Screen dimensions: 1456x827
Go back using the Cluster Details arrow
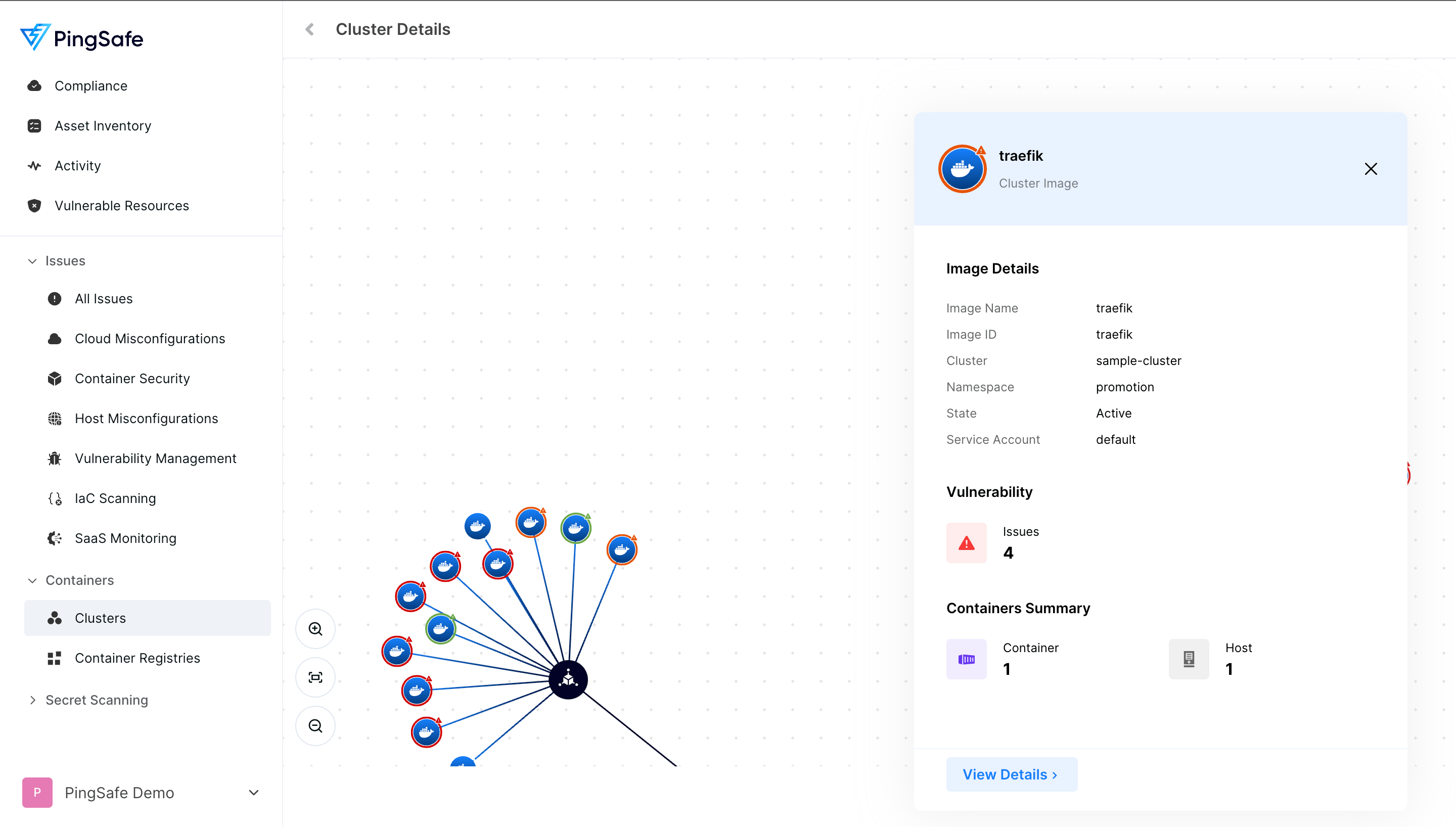309,29
